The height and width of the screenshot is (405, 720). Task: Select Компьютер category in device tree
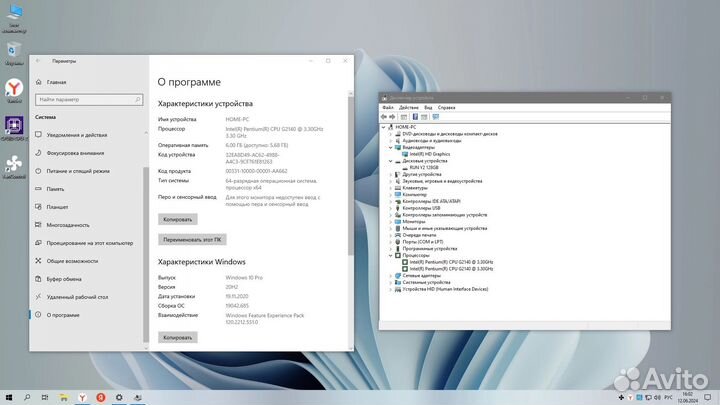(x=414, y=195)
